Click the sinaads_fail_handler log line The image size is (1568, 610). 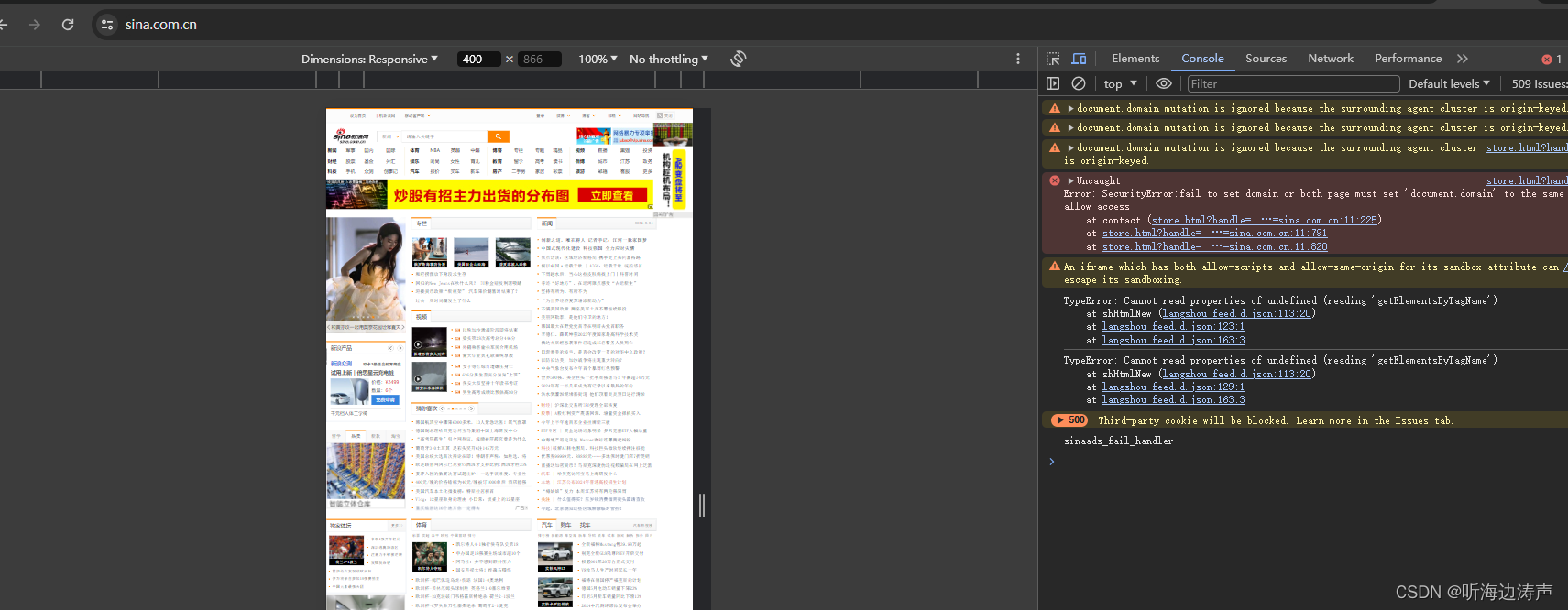coord(1118,441)
